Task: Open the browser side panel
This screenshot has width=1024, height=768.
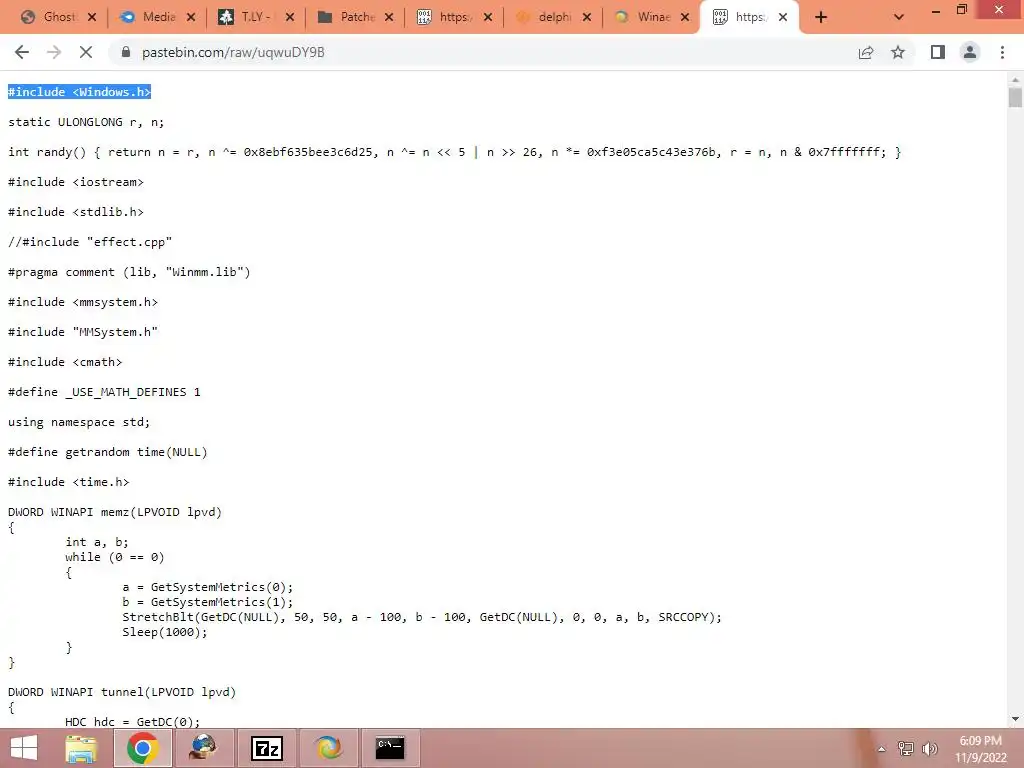Action: pyautogui.click(x=938, y=52)
